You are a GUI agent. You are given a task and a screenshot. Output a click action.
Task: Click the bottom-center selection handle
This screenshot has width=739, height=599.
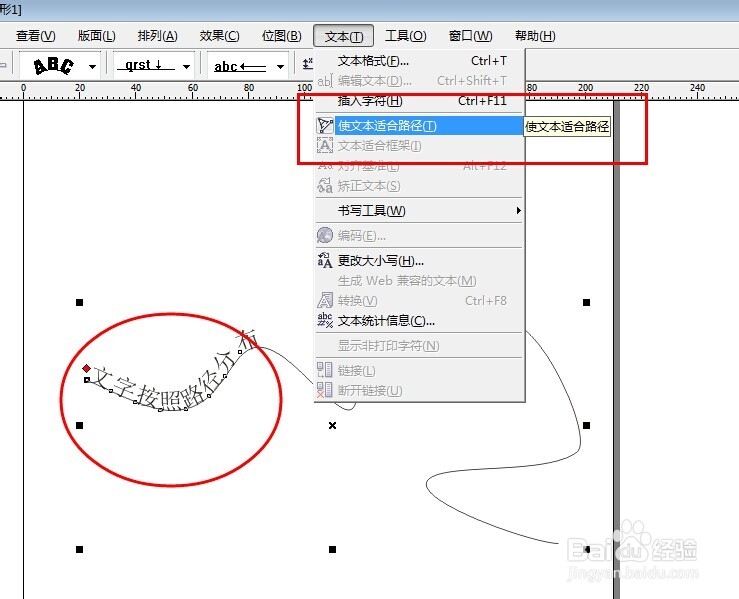click(332, 549)
